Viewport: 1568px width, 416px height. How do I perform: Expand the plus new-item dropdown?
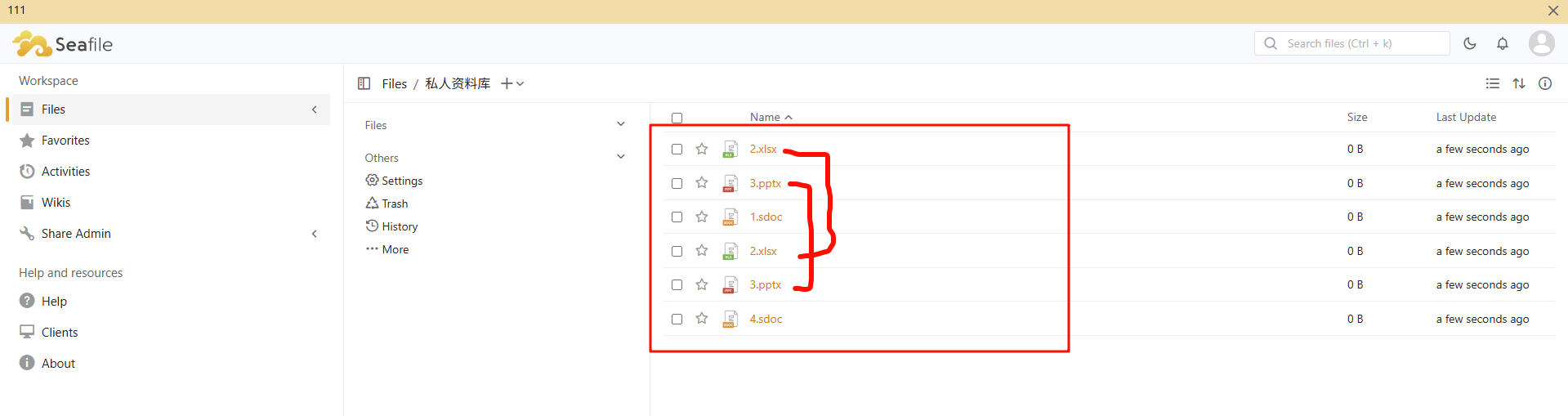click(512, 83)
